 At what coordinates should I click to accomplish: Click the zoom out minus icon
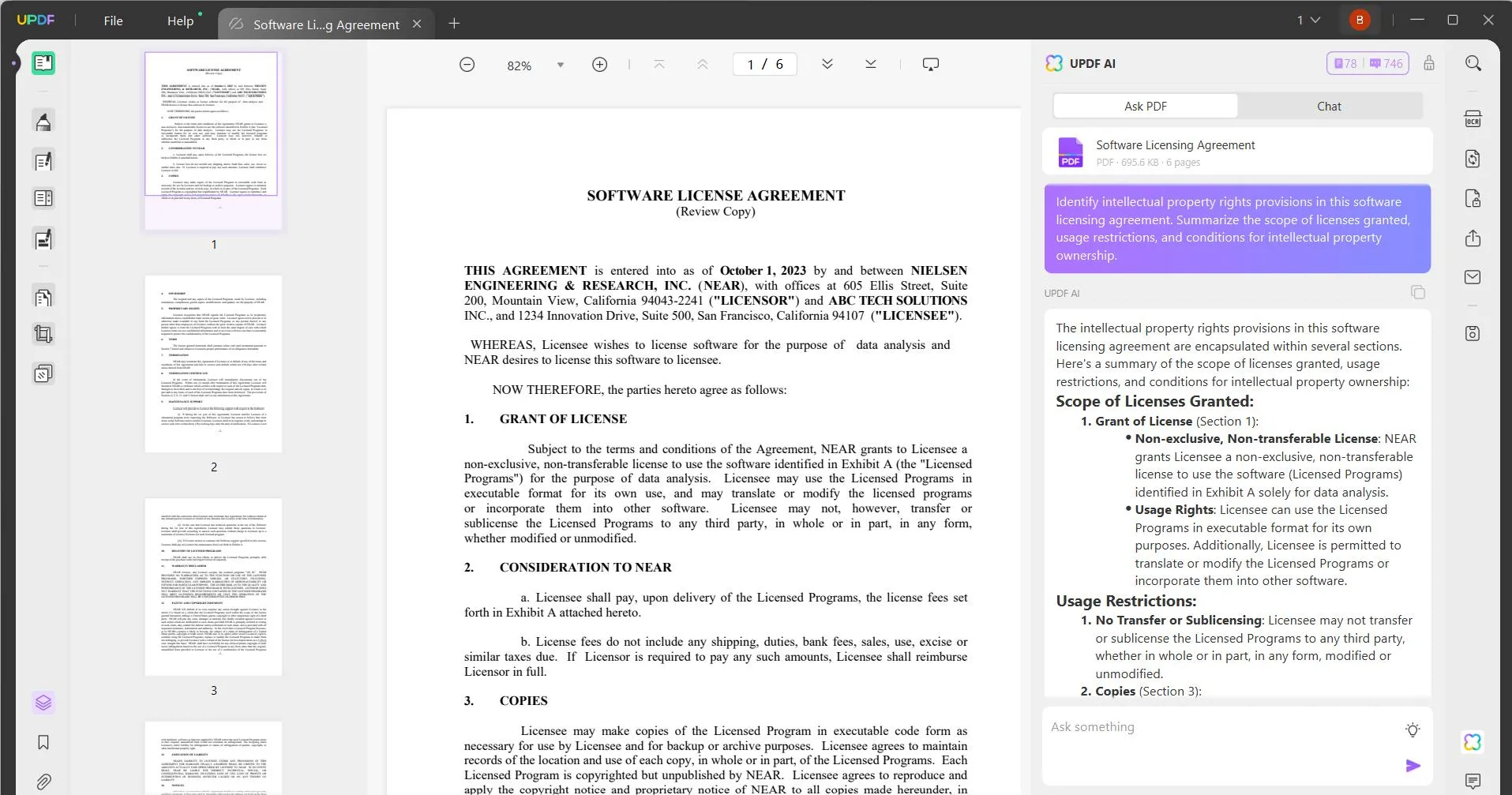click(x=467, y=65)
